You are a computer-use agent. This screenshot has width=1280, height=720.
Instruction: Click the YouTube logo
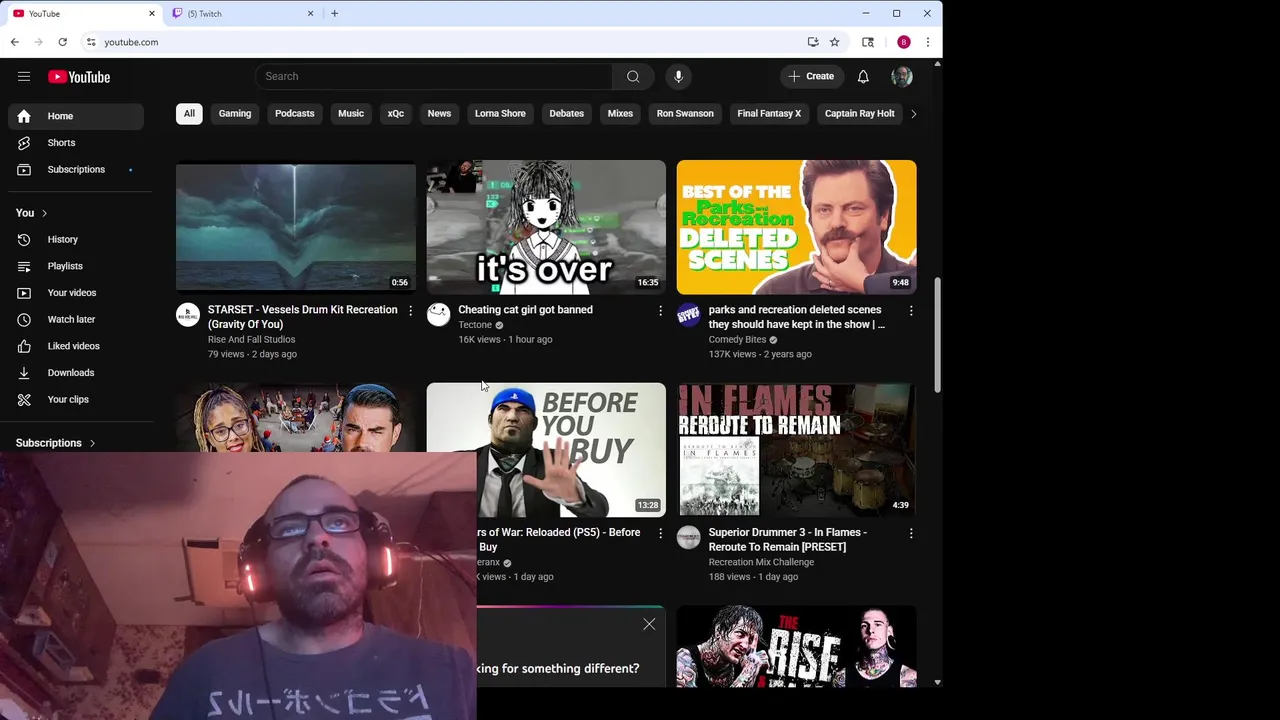[79, 77]
